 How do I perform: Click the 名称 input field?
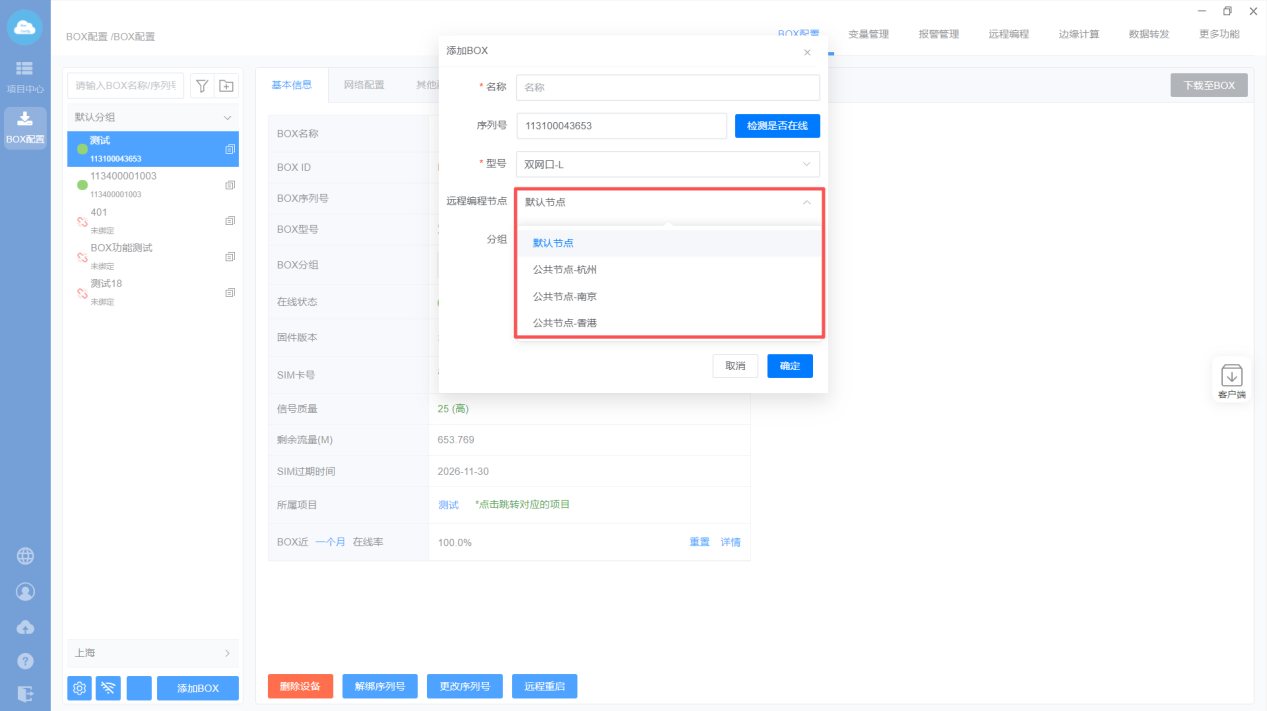[667, 88]
